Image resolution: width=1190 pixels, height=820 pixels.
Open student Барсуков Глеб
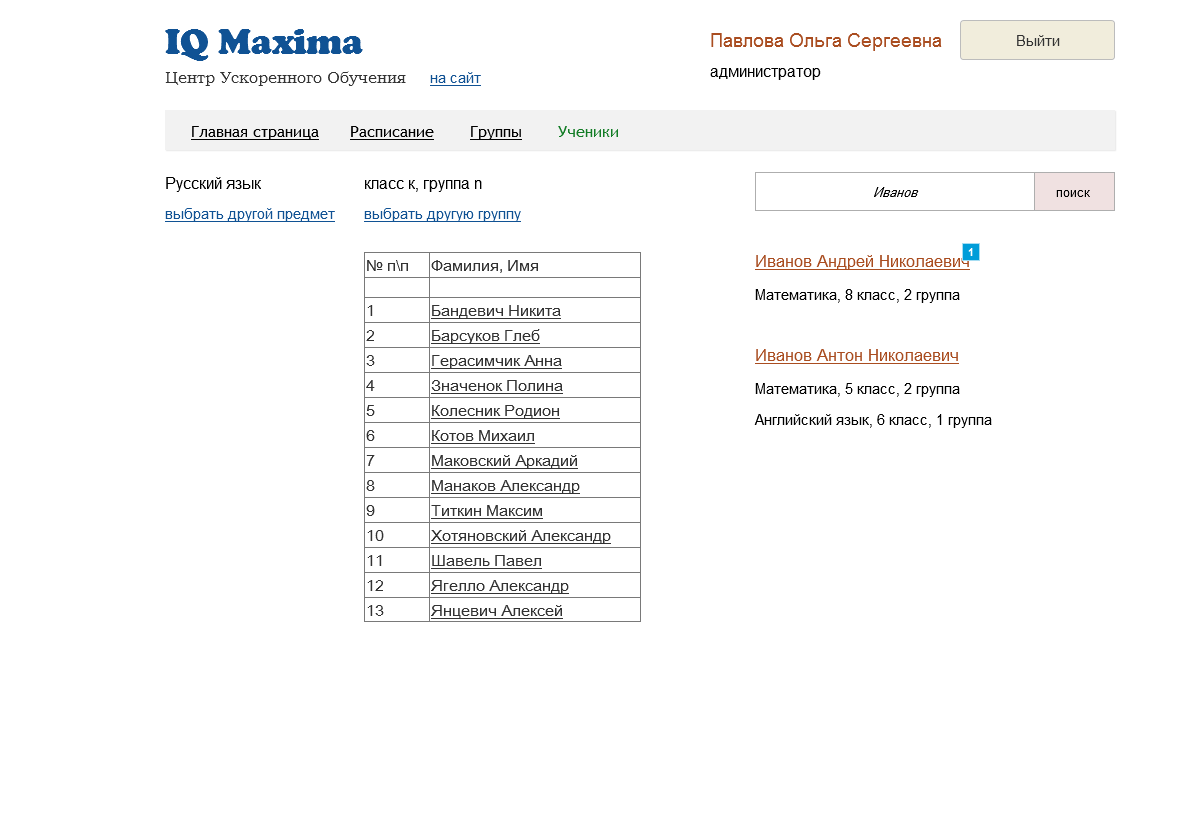point(485,336)
